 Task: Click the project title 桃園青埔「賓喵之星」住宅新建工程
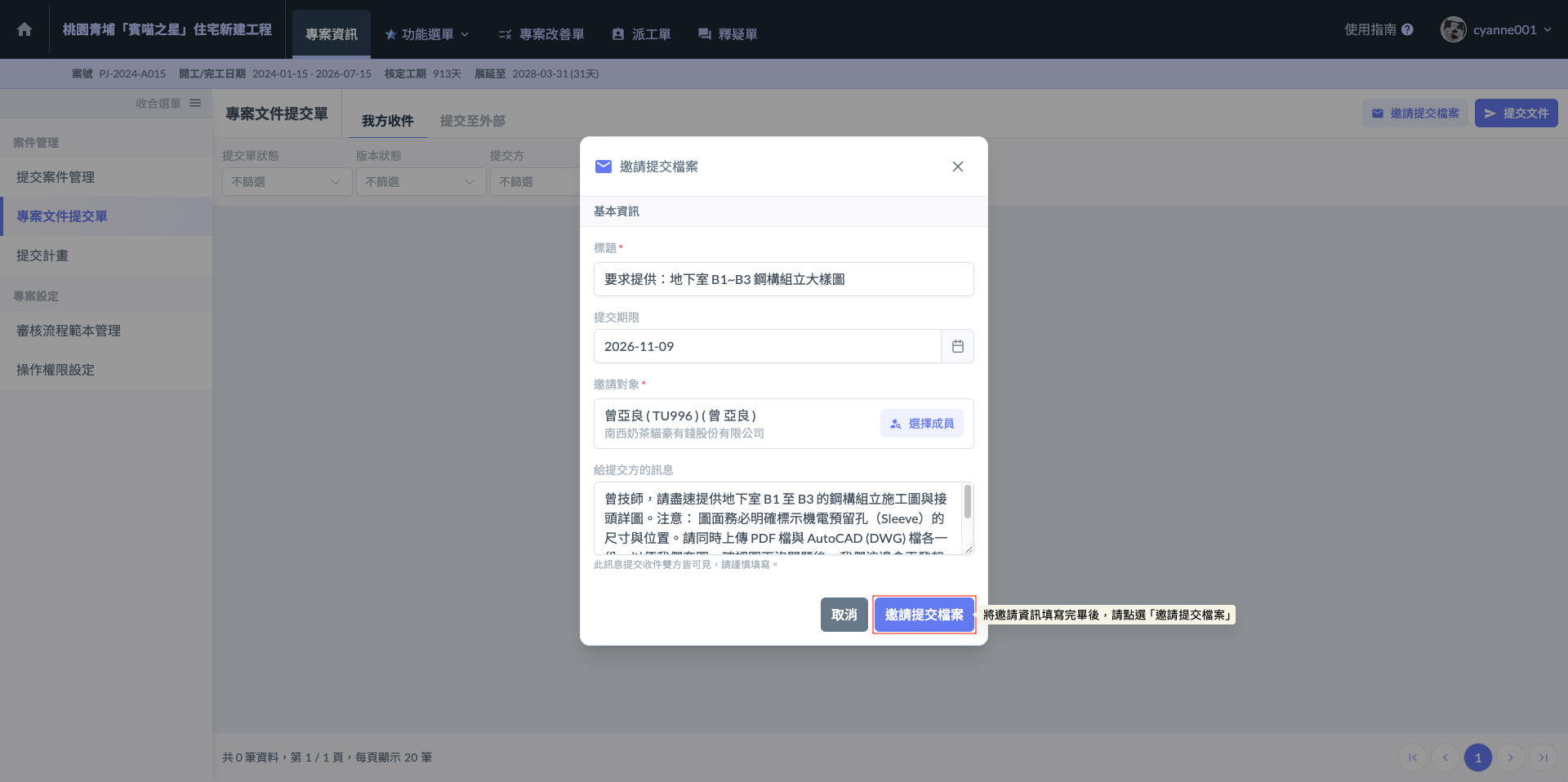pos(167,29)
